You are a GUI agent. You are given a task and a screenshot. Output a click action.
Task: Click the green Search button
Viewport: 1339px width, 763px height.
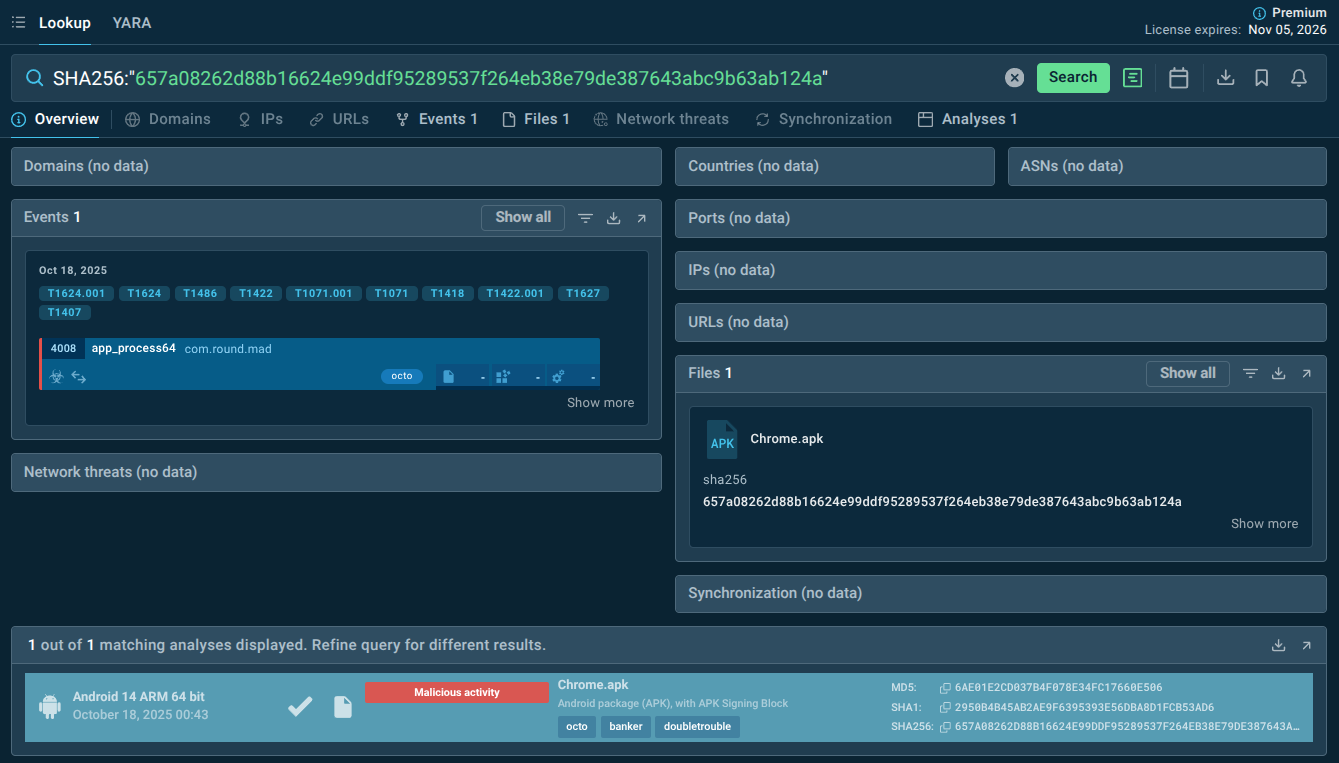tap(1073, 78)
